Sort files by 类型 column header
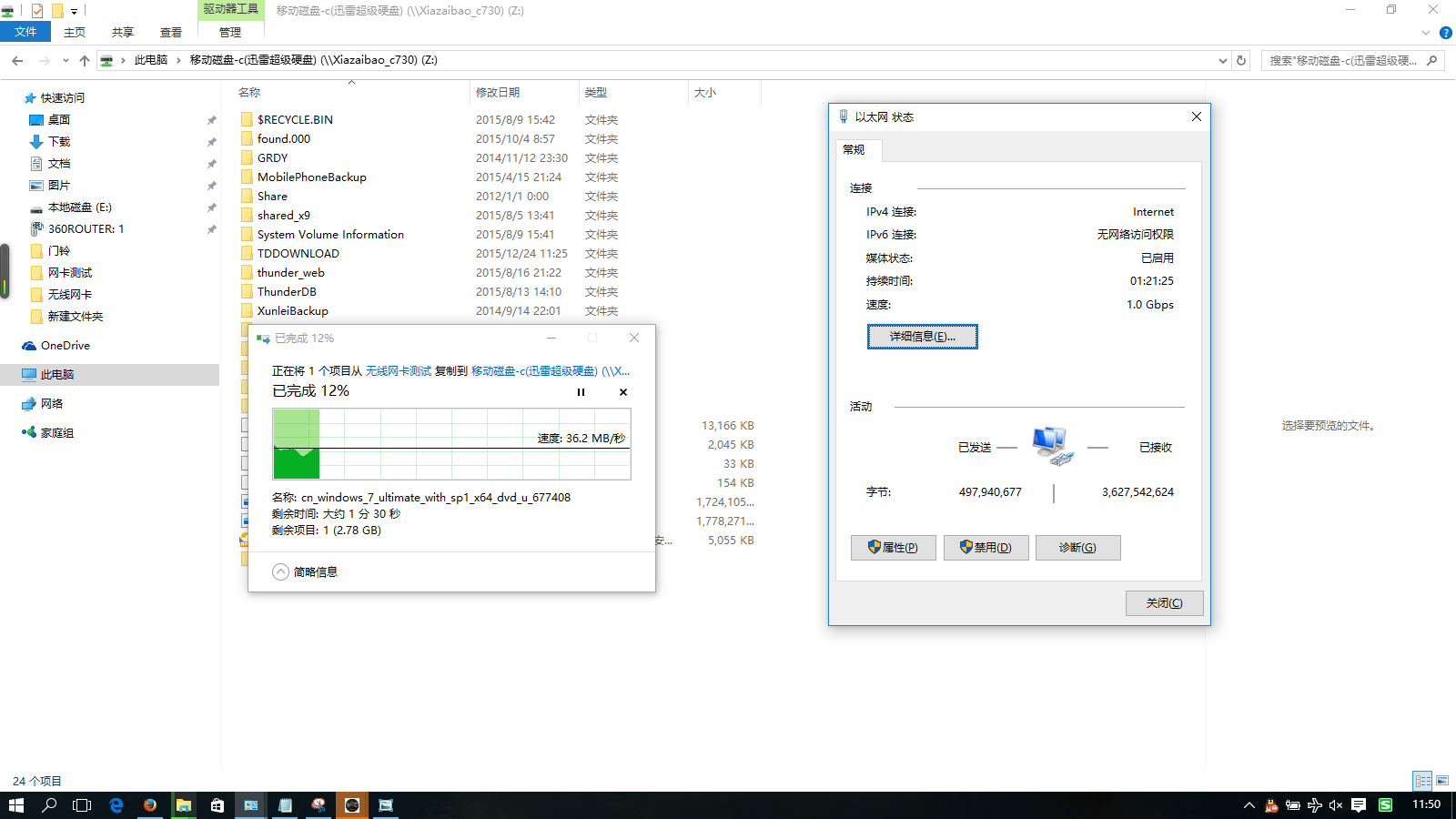The image size is (1456, 819). coord(596,93)
